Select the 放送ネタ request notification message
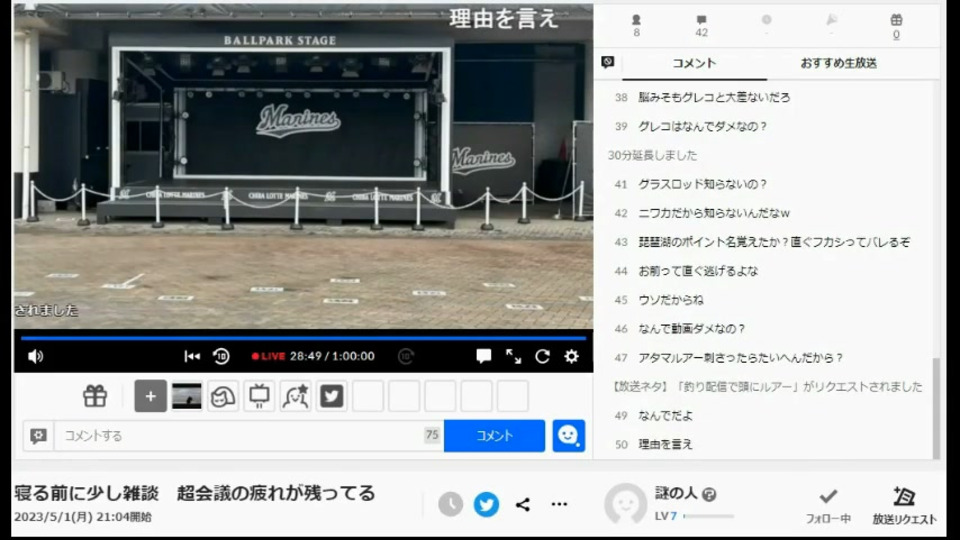 767,387
